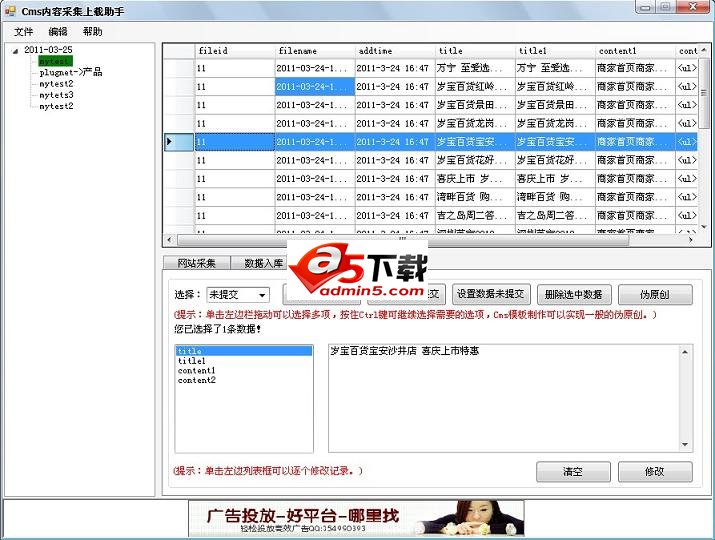This screenshot has width=715, height=540.
Task: Select title in the field list
Action: [x=244, y=351]
